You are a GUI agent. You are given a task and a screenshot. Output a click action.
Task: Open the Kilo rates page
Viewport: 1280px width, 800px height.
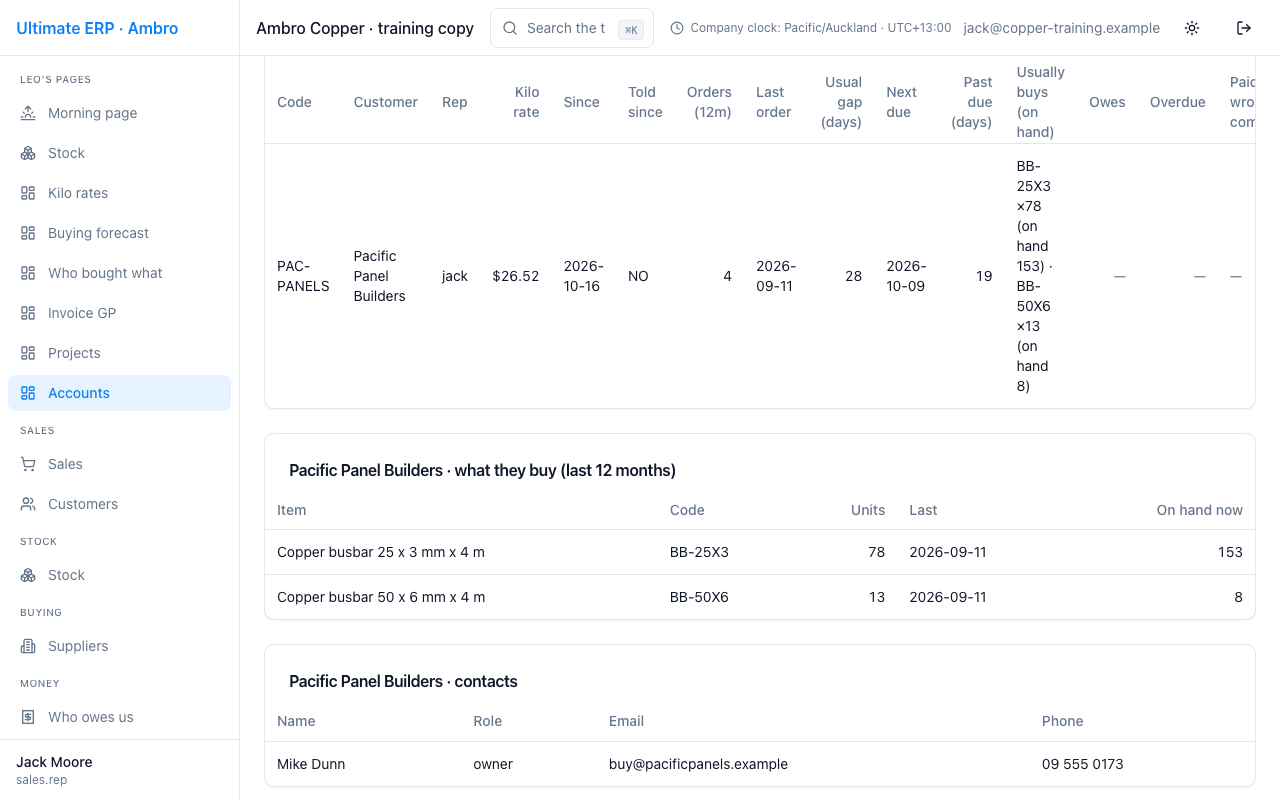click(120, 193)
